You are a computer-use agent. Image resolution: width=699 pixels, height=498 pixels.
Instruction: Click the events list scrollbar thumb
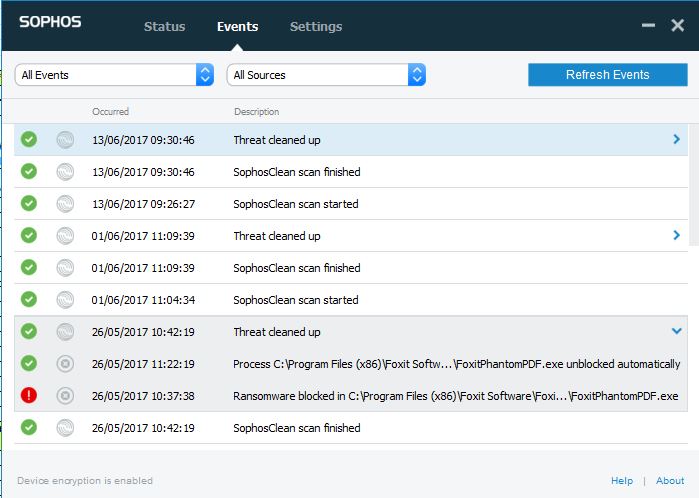click(x=694, y=185)
